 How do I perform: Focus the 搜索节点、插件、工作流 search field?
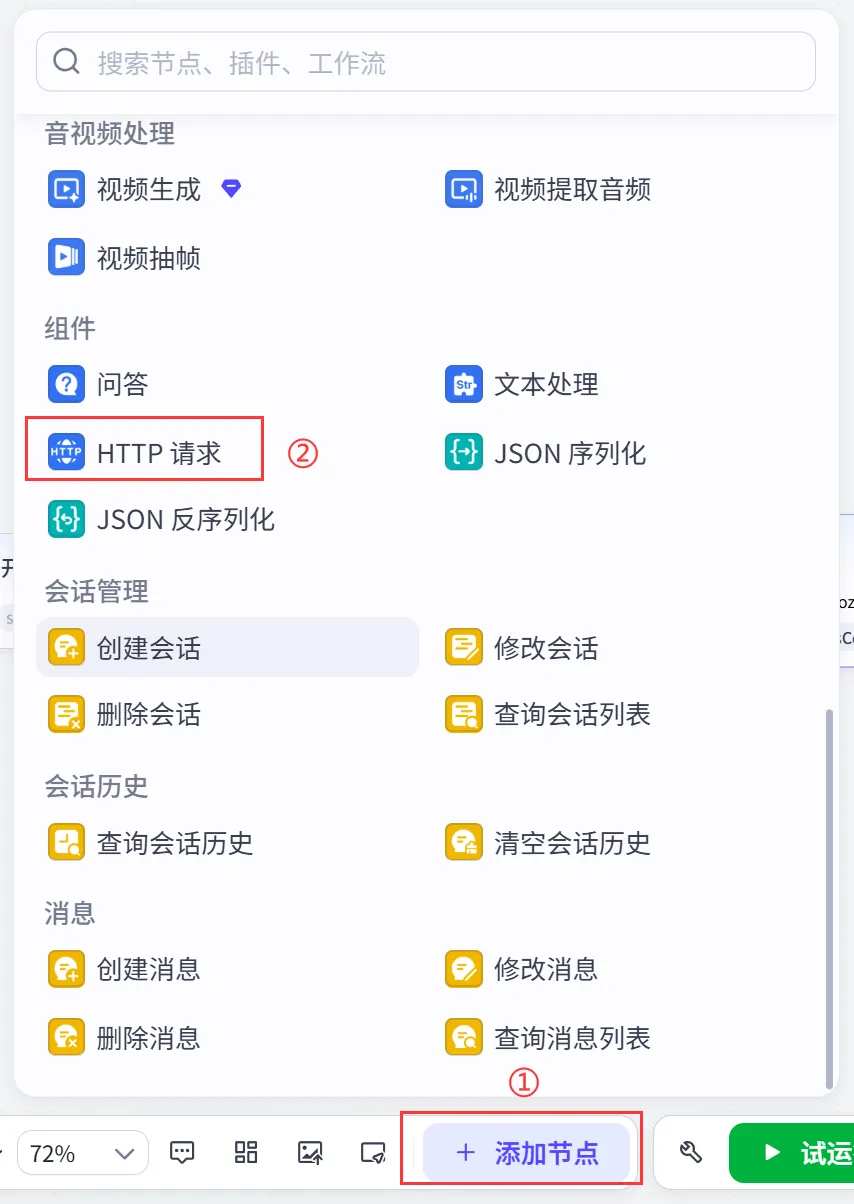[426, 63]
